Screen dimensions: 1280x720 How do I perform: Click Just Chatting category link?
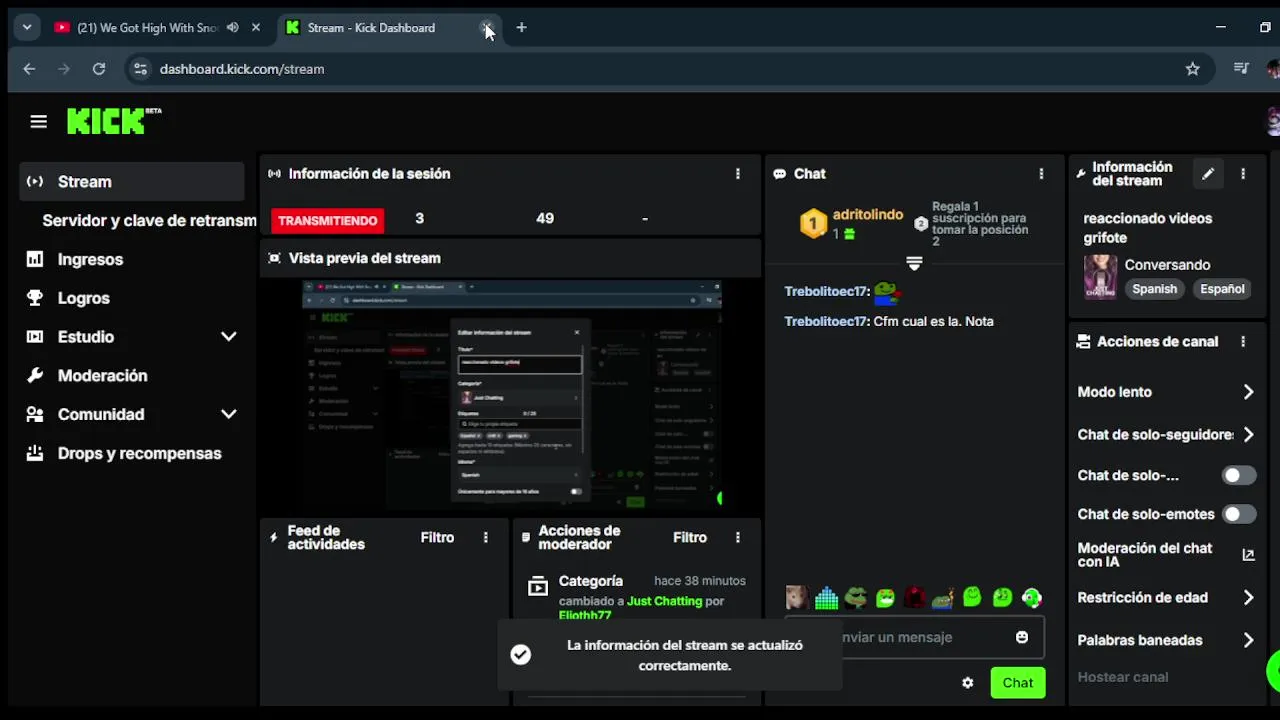click(664, 601)
